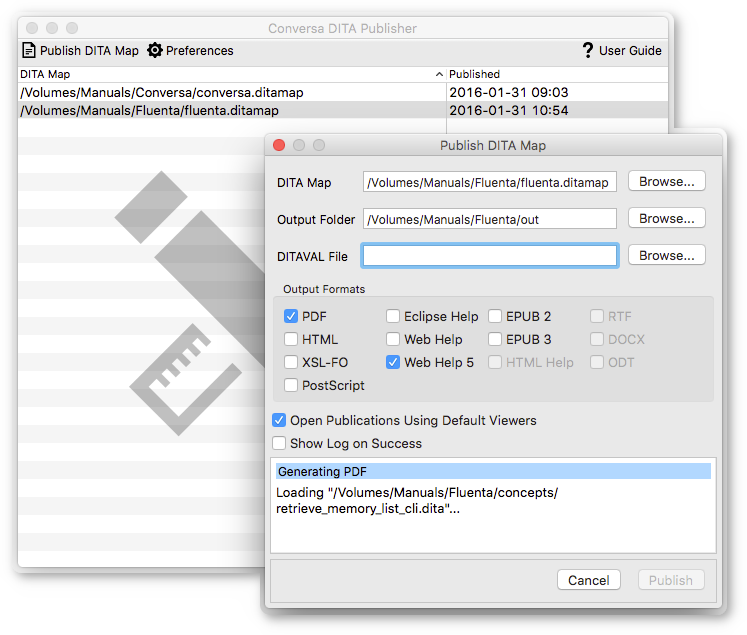Check the Eclipse Help format
Image resolution: width=747 pixels, height=635 pixels.
coord(393,316)
